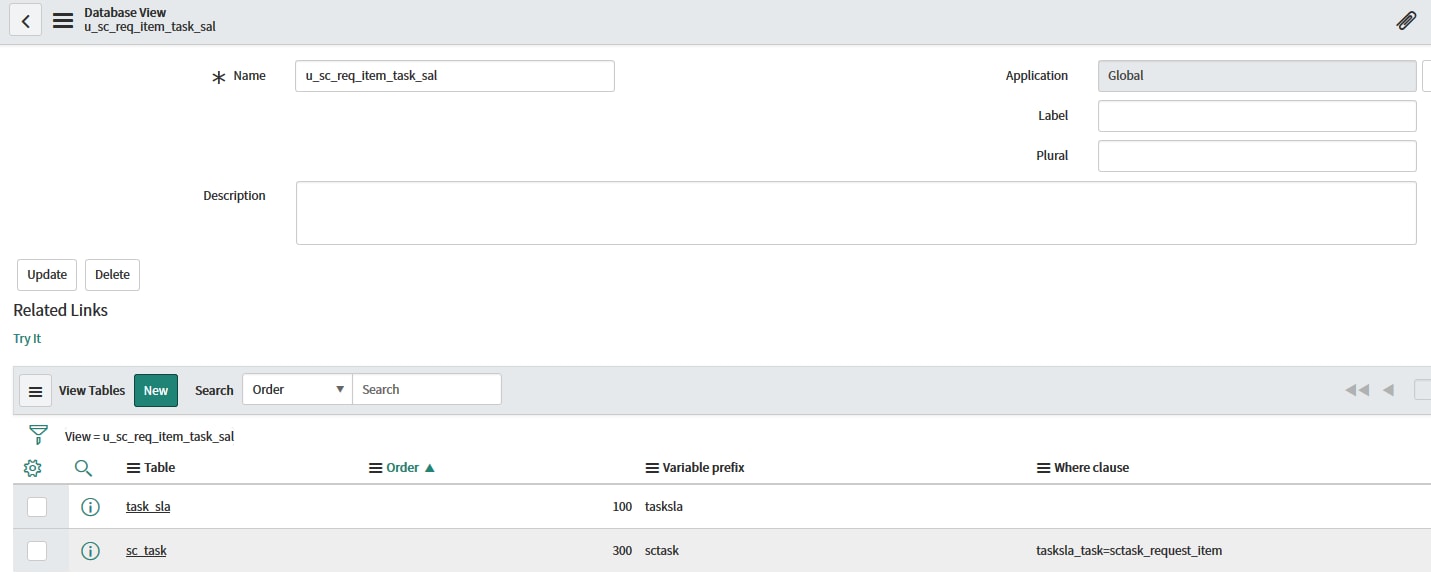Preview the sc_task record info icon
The height and width of the screenshot is (580, 1431).
[x=90, y=551]
